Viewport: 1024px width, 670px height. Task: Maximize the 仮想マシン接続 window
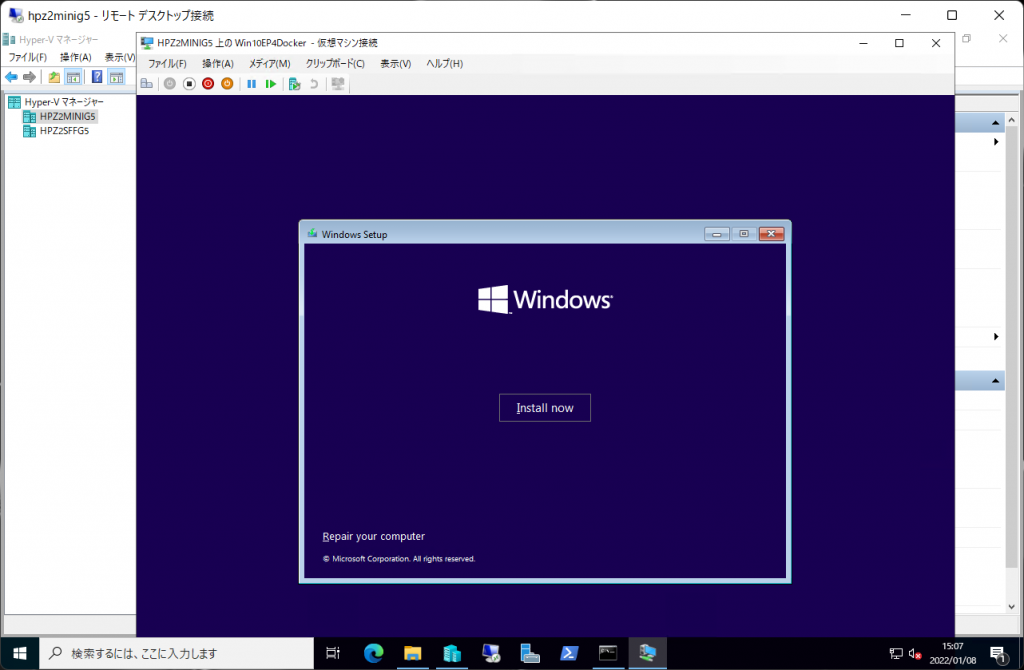point(899,43)
